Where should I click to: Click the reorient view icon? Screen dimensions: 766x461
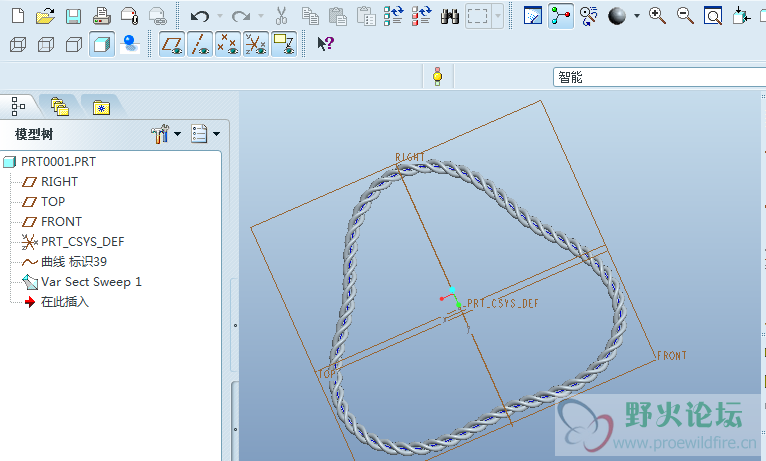741,16
